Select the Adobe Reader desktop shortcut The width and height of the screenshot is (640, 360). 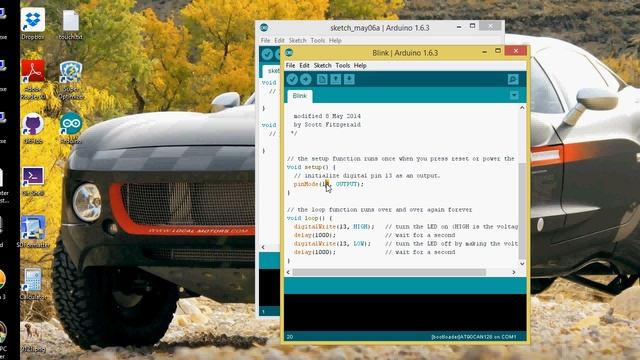coord(33,80)
